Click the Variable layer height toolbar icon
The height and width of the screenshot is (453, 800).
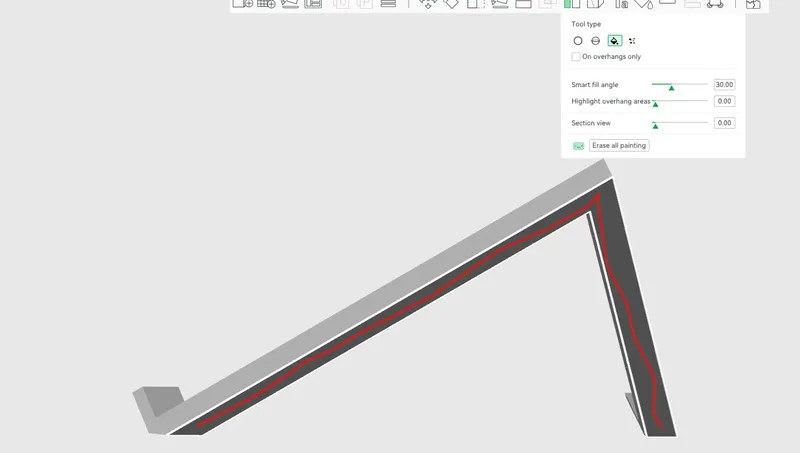coord(388,4)
